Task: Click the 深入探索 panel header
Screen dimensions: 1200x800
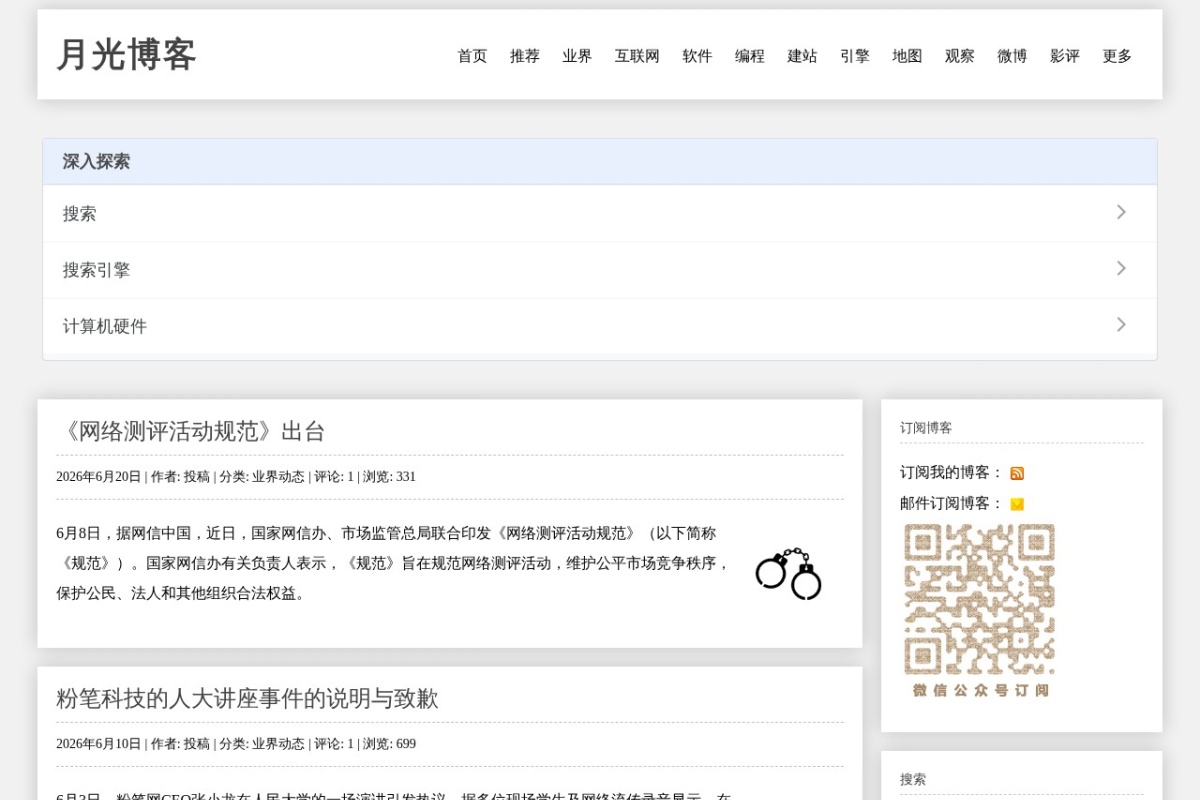Action: [600, 162]
